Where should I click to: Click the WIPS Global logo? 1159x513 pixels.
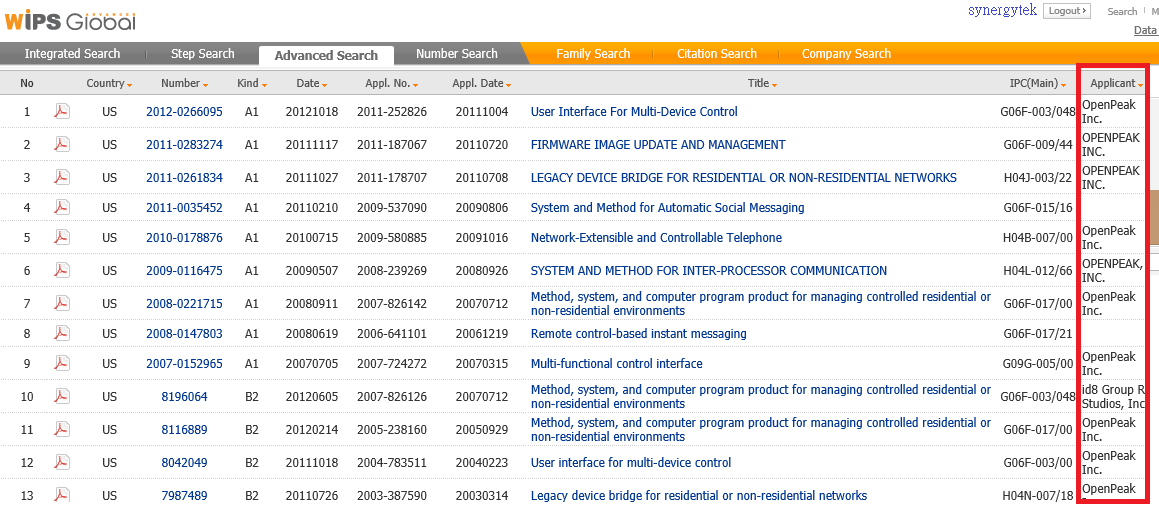click(70, 21)
